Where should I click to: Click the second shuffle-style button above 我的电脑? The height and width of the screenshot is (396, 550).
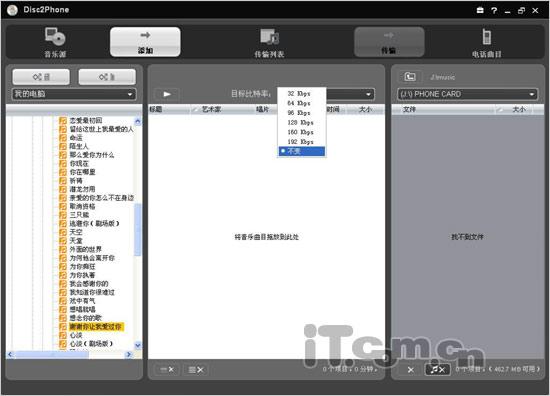[107, 77]
